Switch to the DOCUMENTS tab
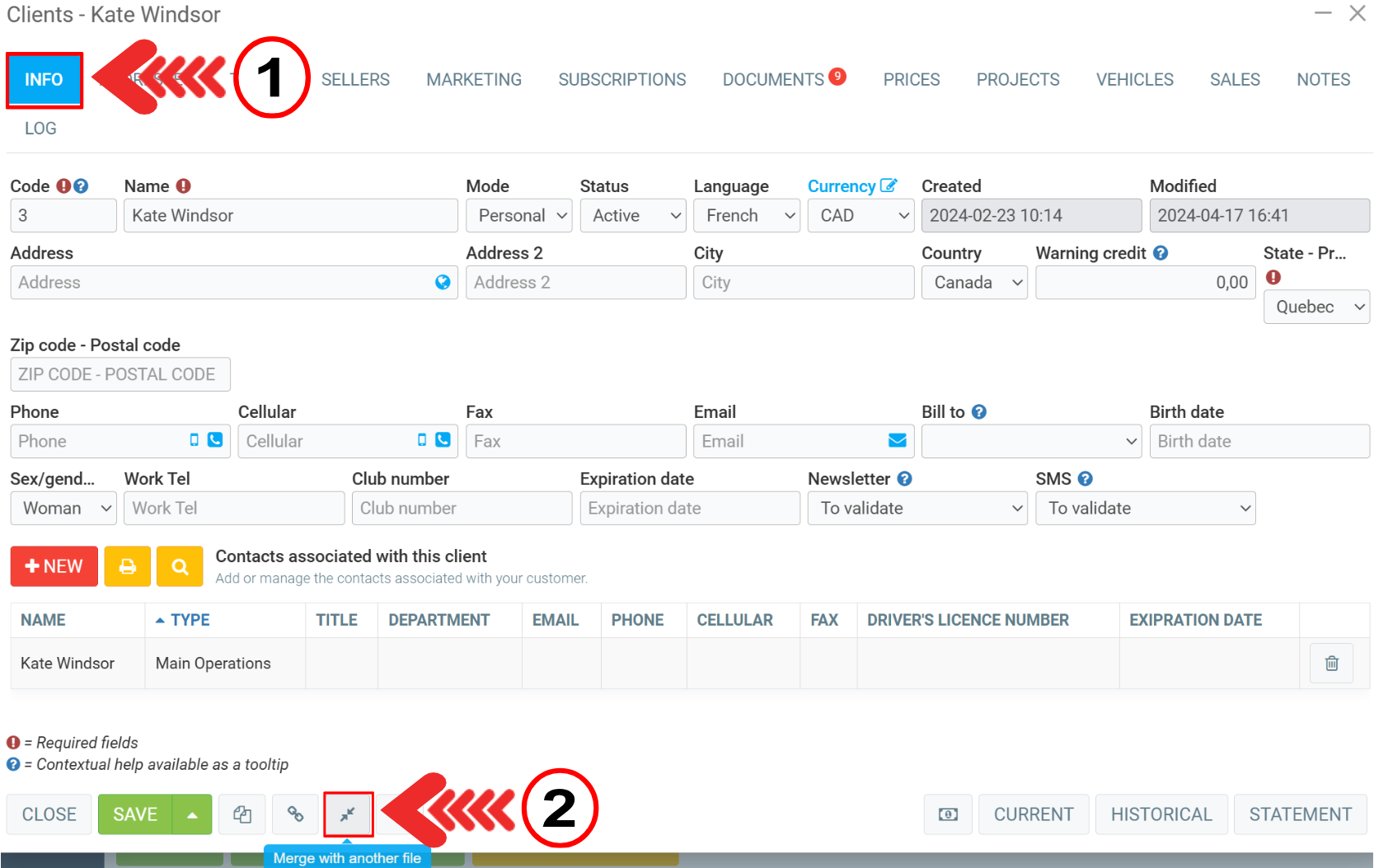 coord(773,80)
